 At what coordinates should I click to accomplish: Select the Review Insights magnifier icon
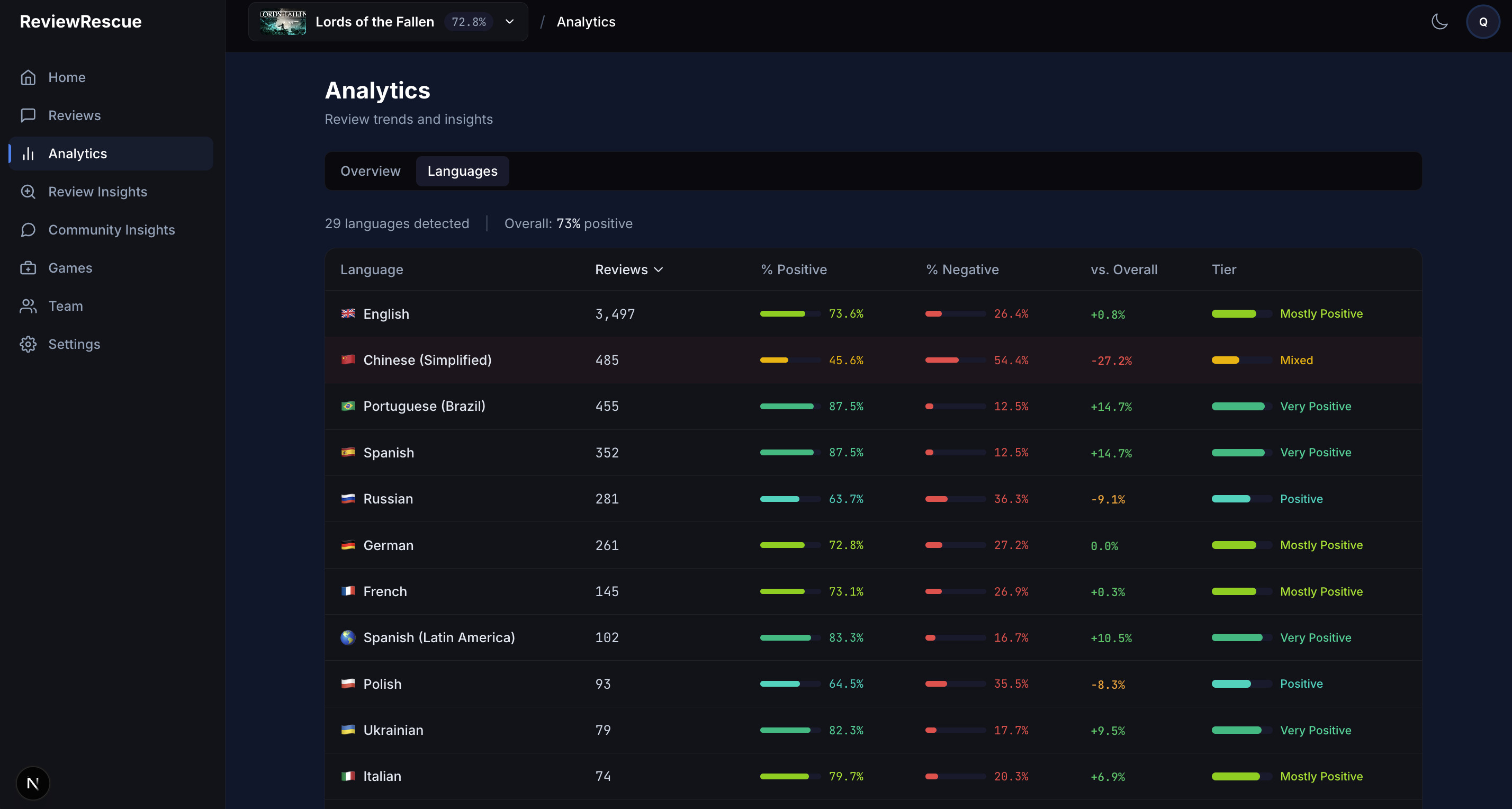[x=28, y=192]
